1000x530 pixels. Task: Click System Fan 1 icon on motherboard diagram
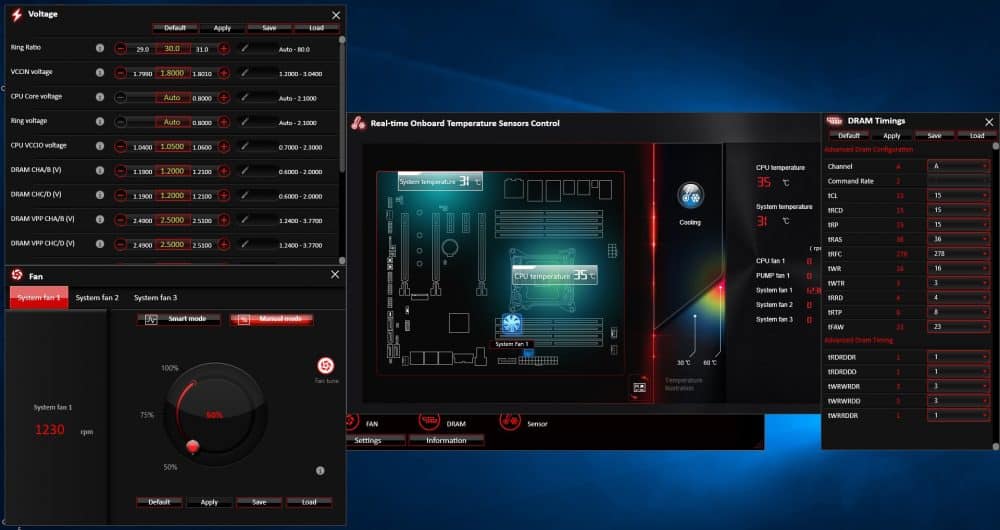511,324
